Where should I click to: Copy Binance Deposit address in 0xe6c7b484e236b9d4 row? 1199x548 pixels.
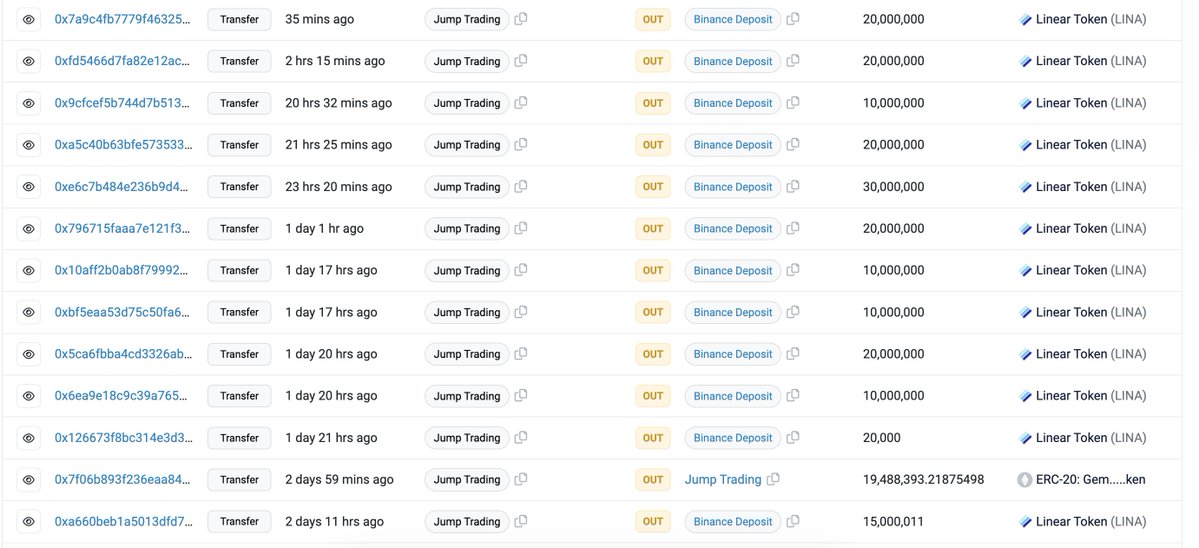pyautogui.click(x=793, y=186)
